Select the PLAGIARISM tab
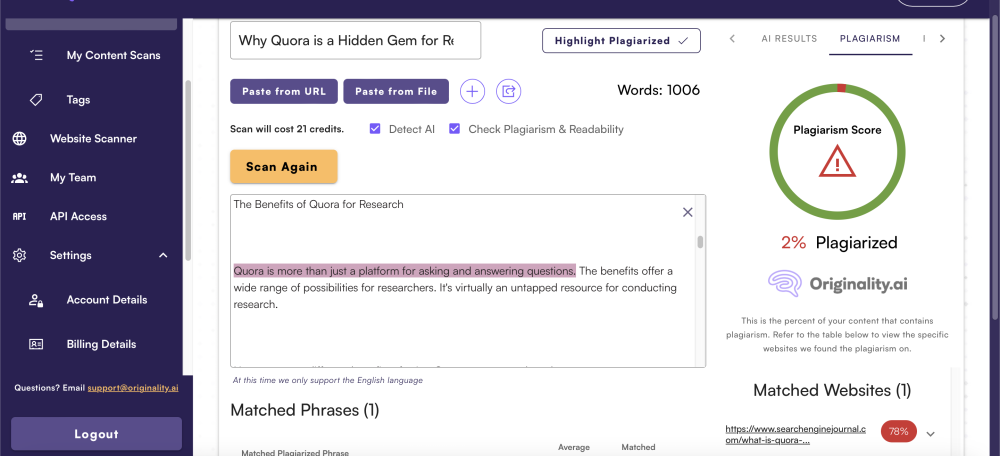This screenshot has width=1000, height=456. point(870,38)
